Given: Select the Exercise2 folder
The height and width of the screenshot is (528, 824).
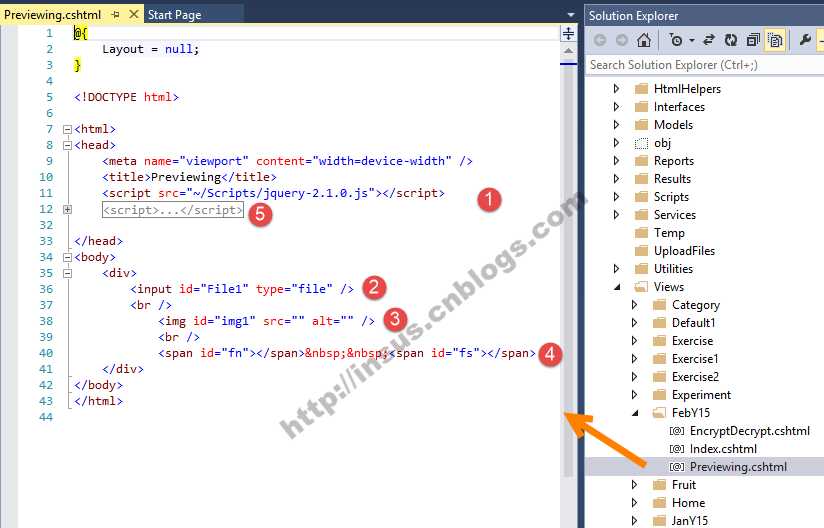Looking at the screenshot, I should pyautogui.click(x=695, y=377).
